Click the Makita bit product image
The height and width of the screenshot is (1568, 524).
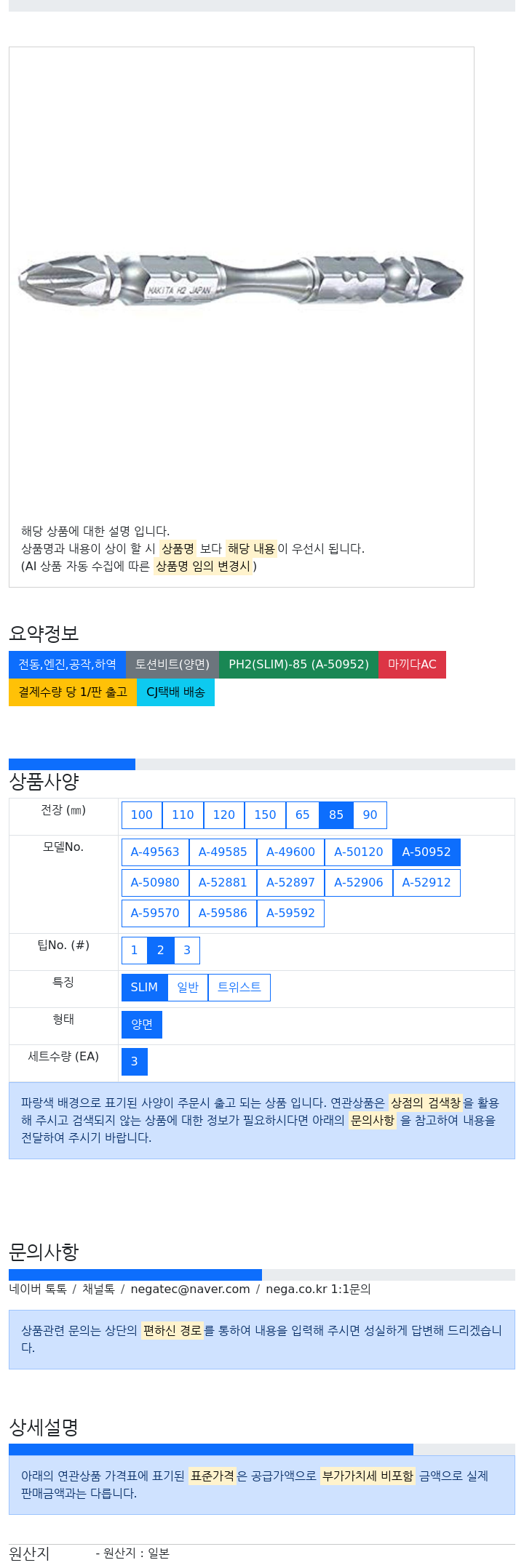240,281
